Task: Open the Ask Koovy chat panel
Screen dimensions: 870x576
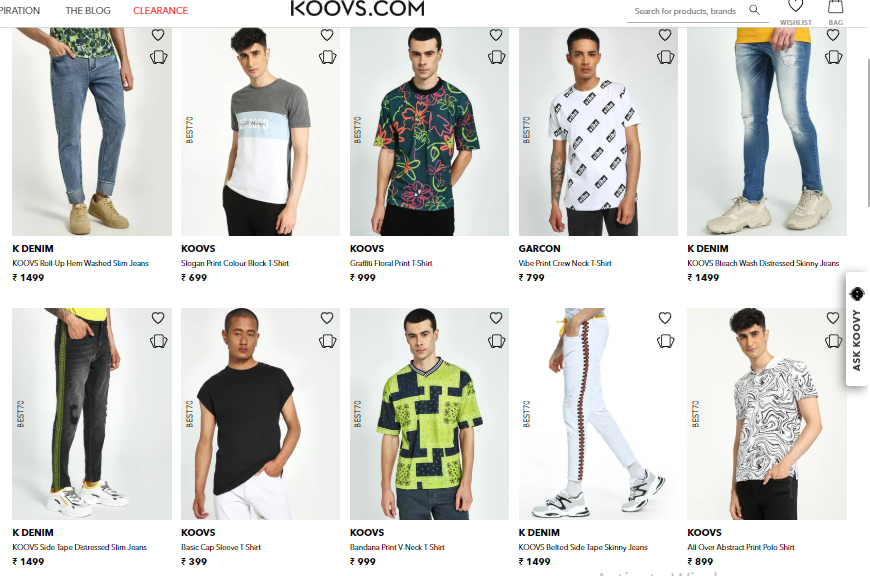Action: coord(857,329)
